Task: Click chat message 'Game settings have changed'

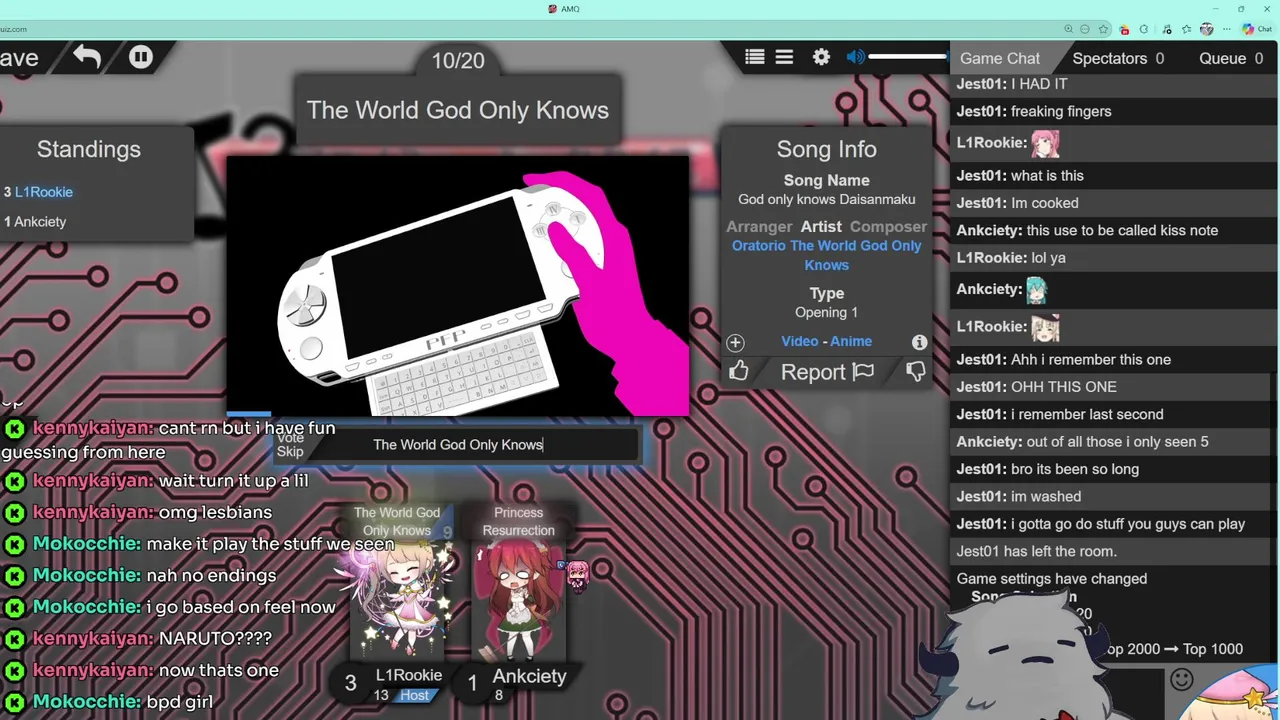Action: click(1052, 579)
